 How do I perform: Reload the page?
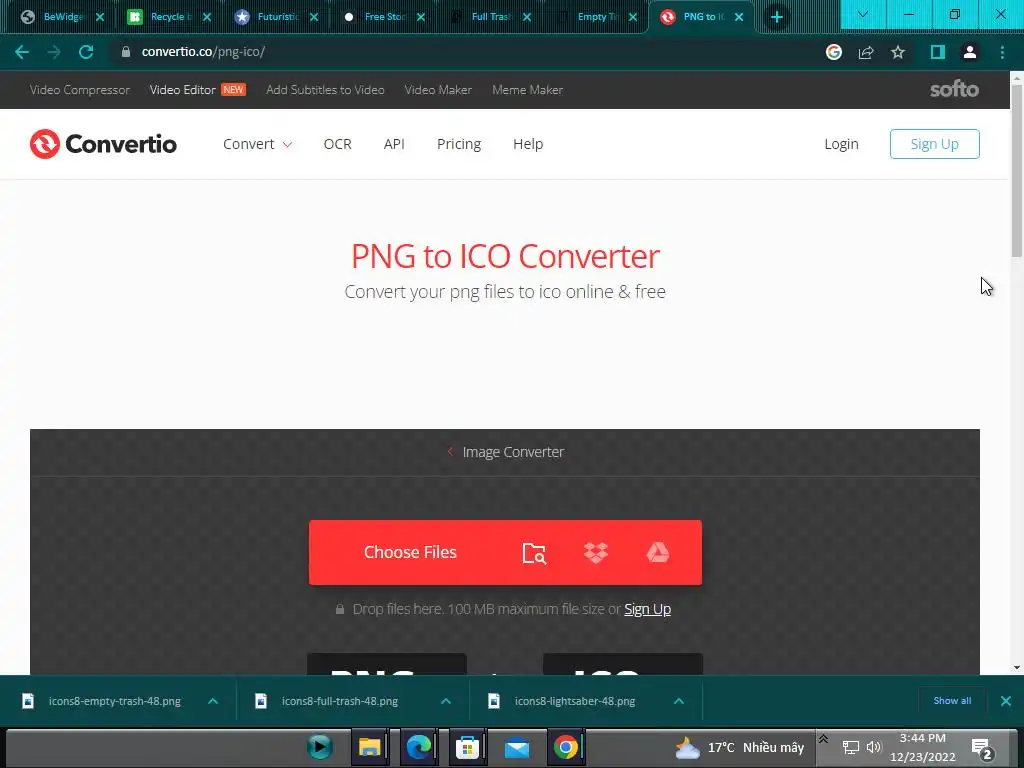[x=86, y=52]
